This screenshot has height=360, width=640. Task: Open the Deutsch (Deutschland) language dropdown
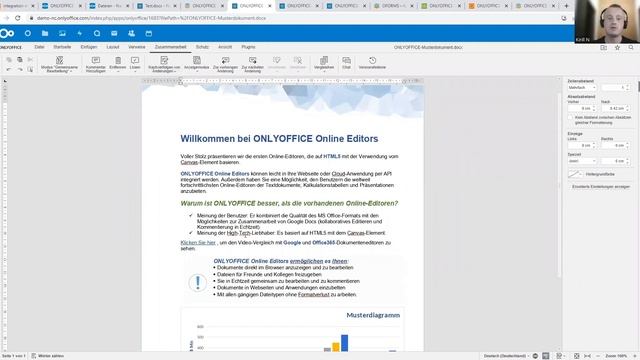coord(507,356)
